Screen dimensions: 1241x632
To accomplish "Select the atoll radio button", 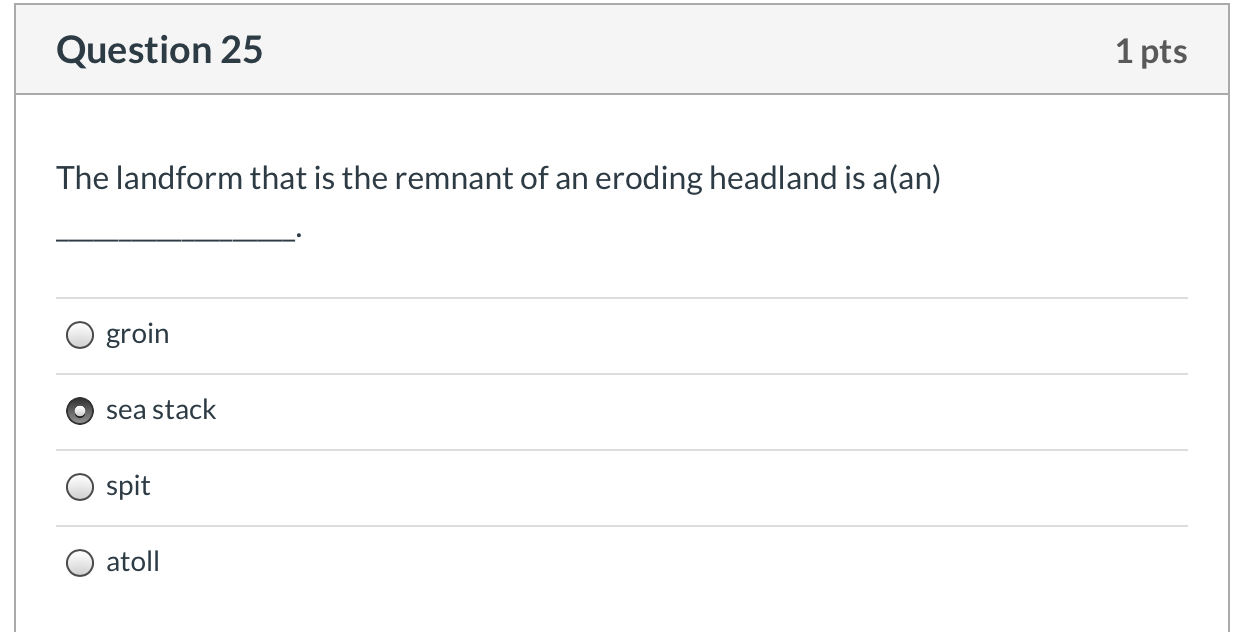I will click(x=79, y=562).
